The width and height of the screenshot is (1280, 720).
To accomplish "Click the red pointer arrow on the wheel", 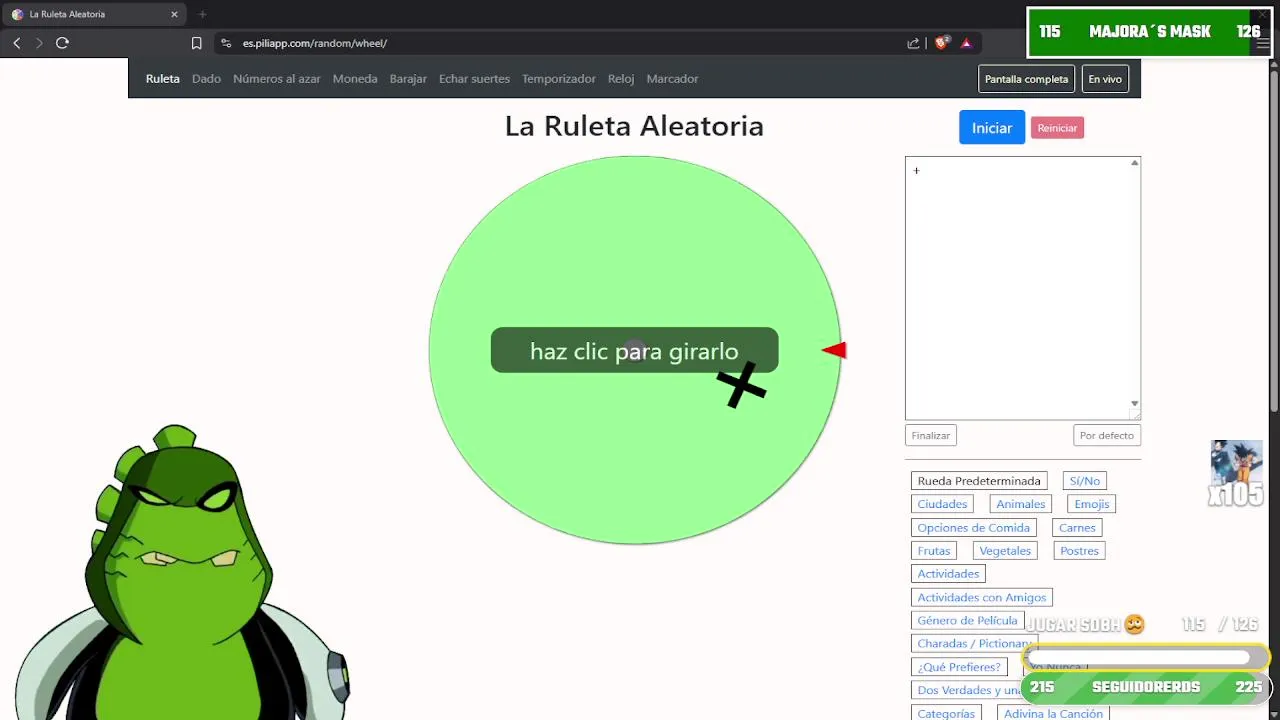I will tap(834, 350).
